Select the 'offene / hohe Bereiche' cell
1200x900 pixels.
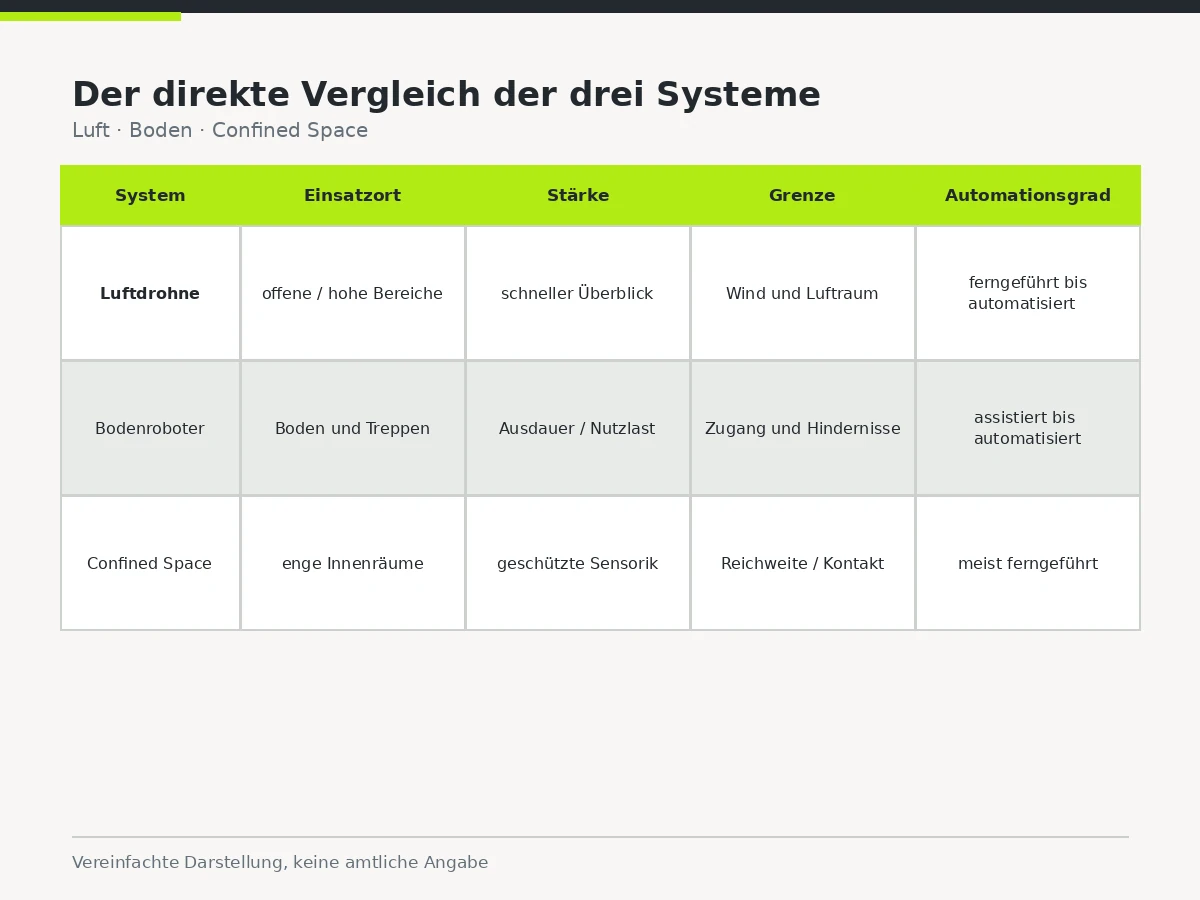(352, 293)
